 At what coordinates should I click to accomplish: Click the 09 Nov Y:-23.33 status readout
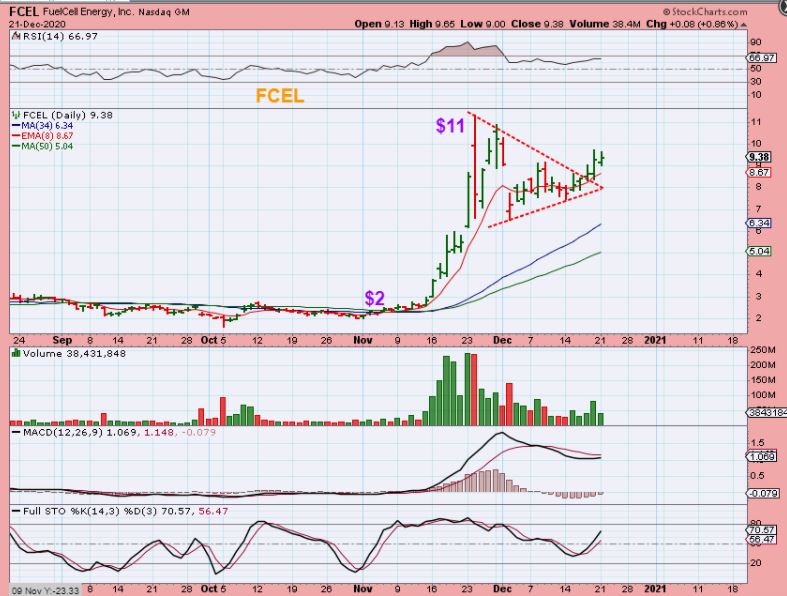pos(46,590)
